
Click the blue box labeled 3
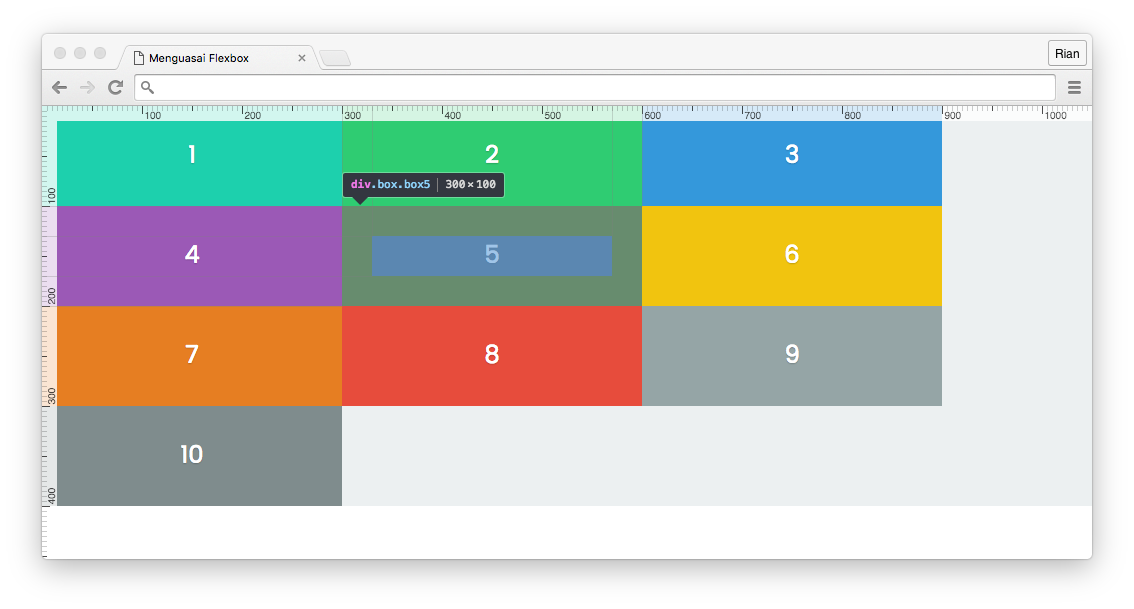pos(791,155)
